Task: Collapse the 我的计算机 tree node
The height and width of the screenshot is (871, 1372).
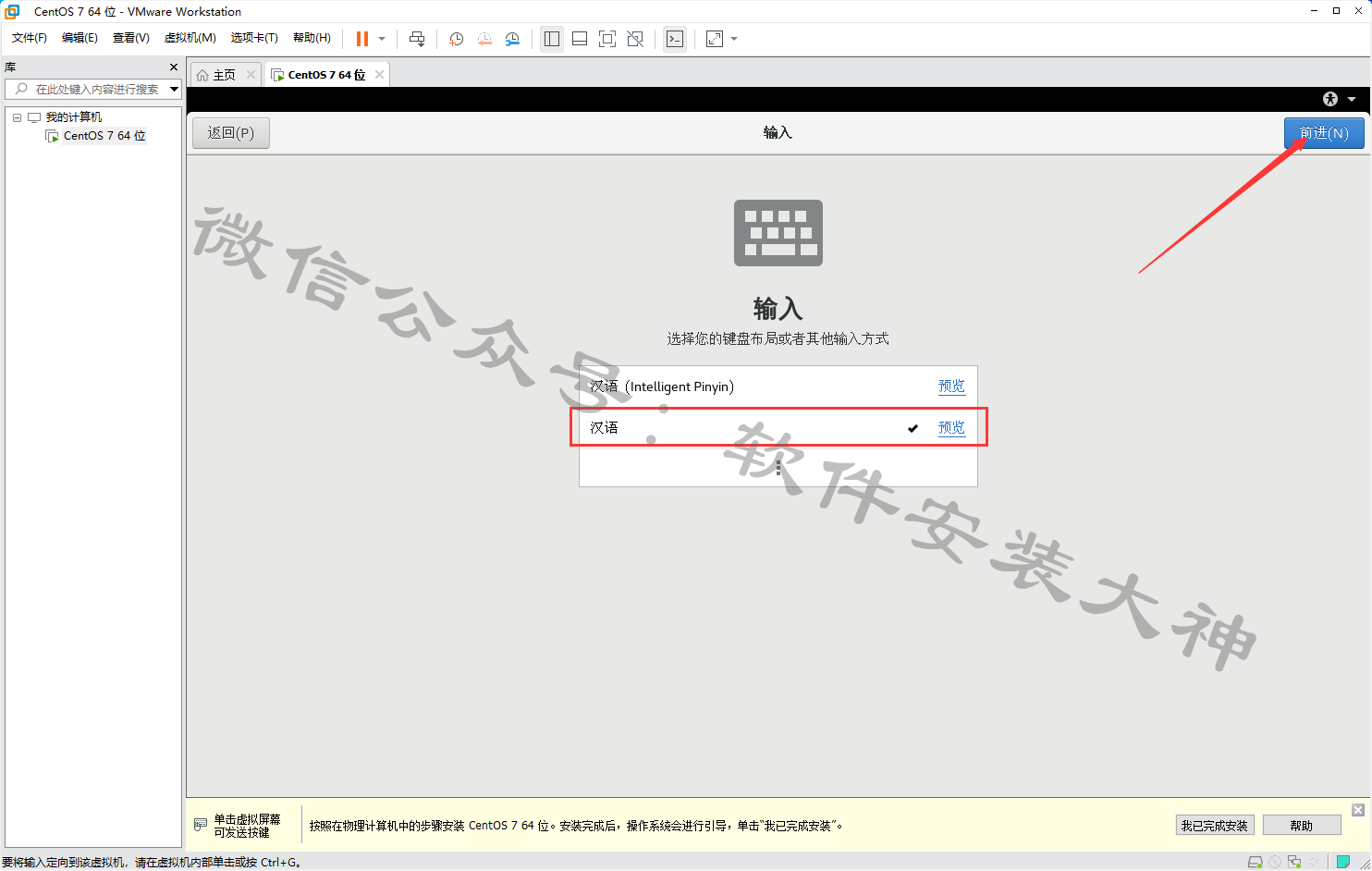Action: click(17, 117)
